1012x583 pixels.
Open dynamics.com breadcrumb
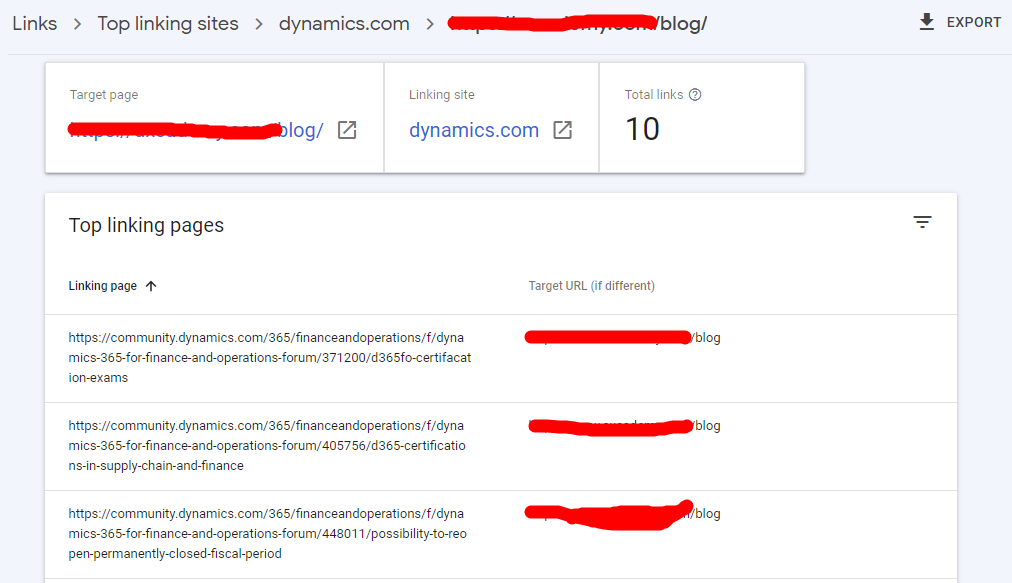(x=344, y=24)
